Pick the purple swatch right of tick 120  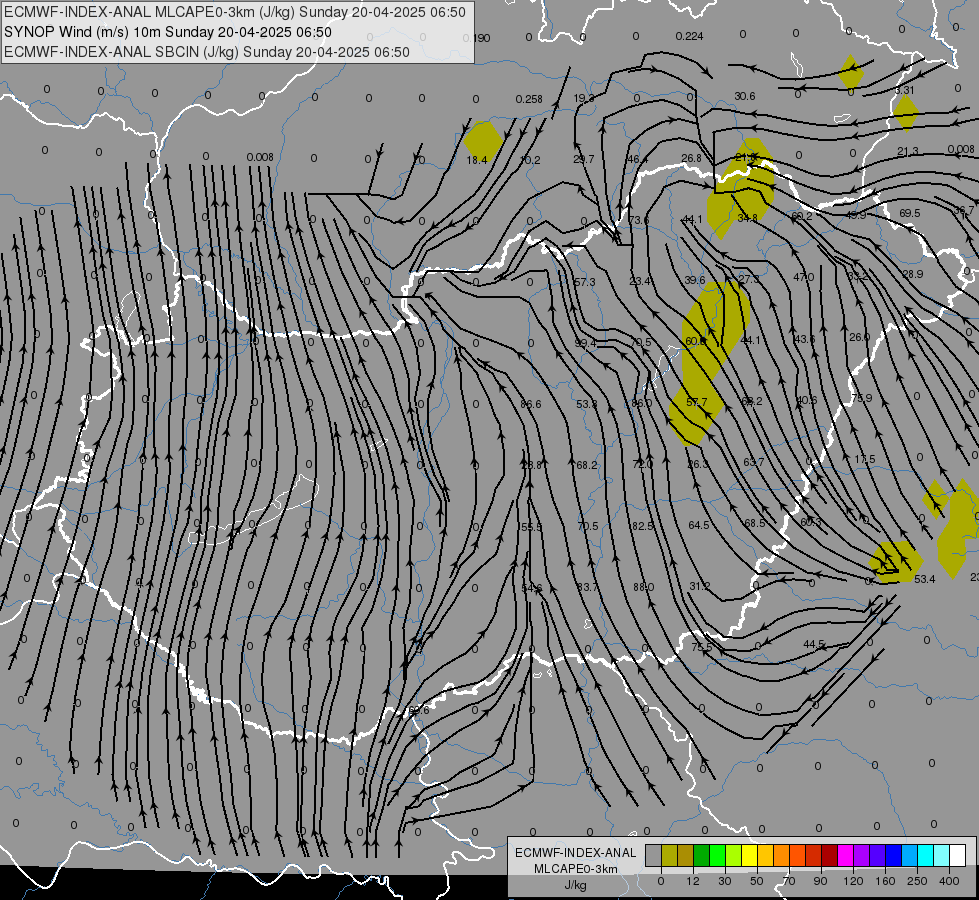pyautogui.click(x=862, y=855)
